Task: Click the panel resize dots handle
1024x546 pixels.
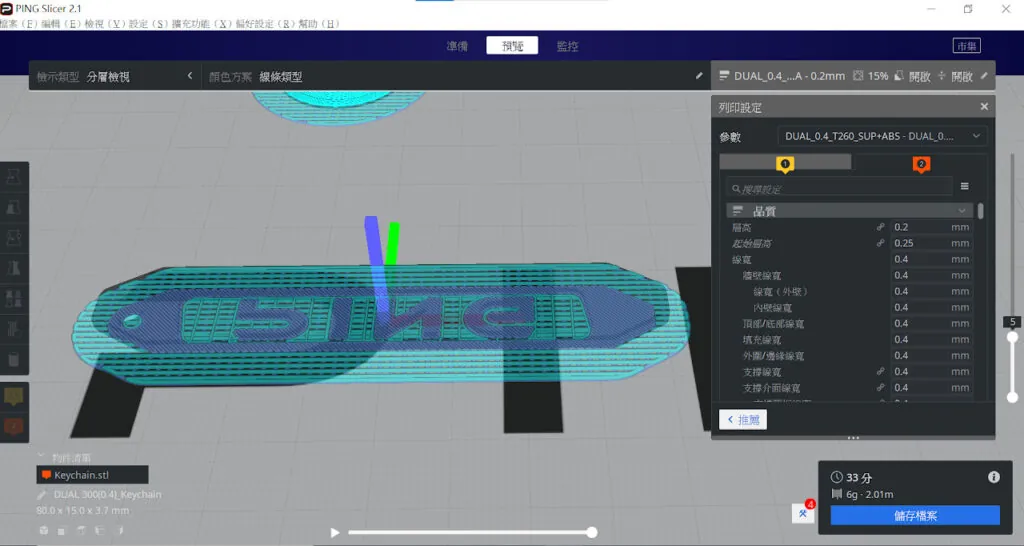Action: pos(853,438)
